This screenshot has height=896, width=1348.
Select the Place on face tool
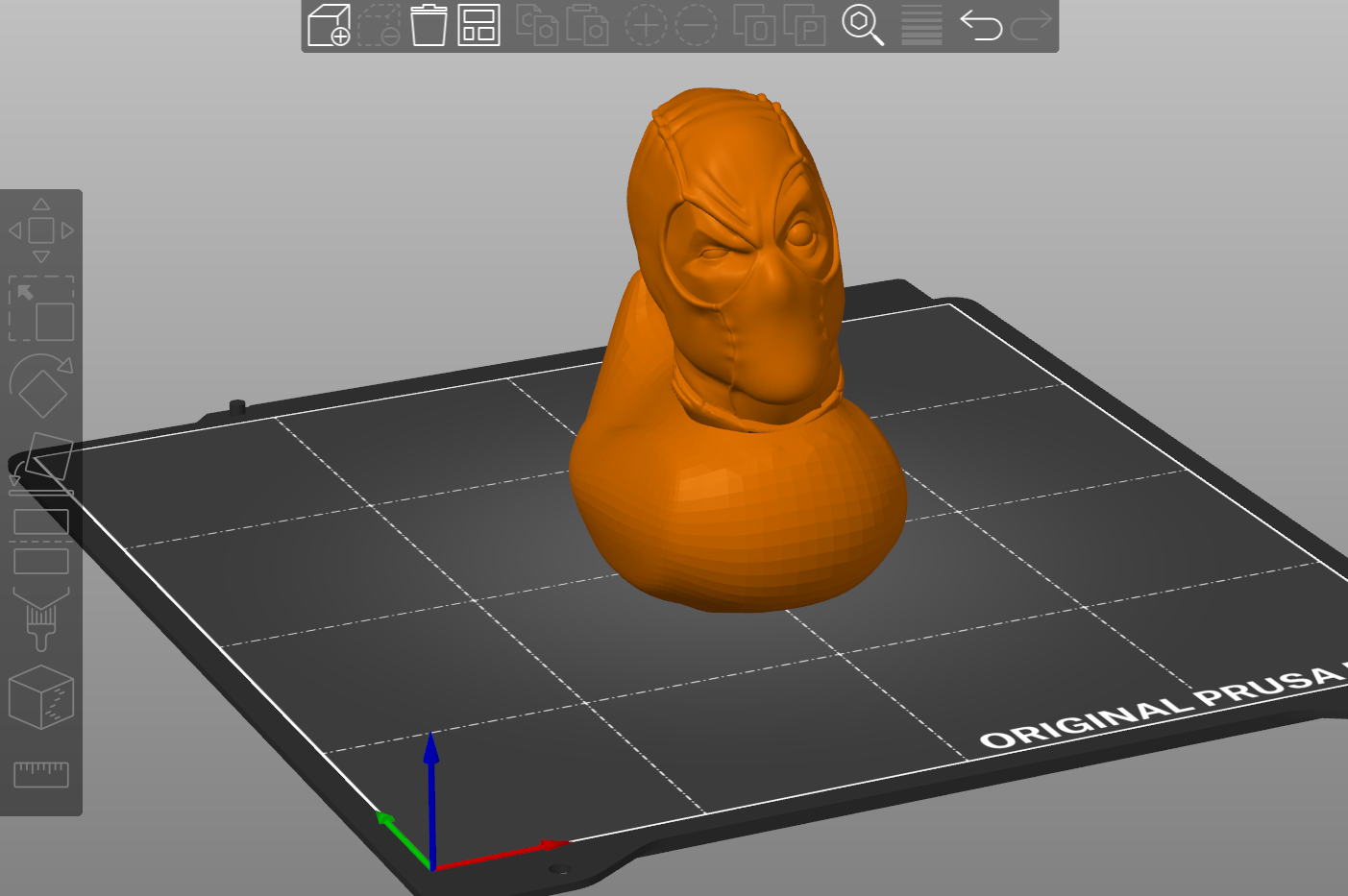tap(41, 464)
